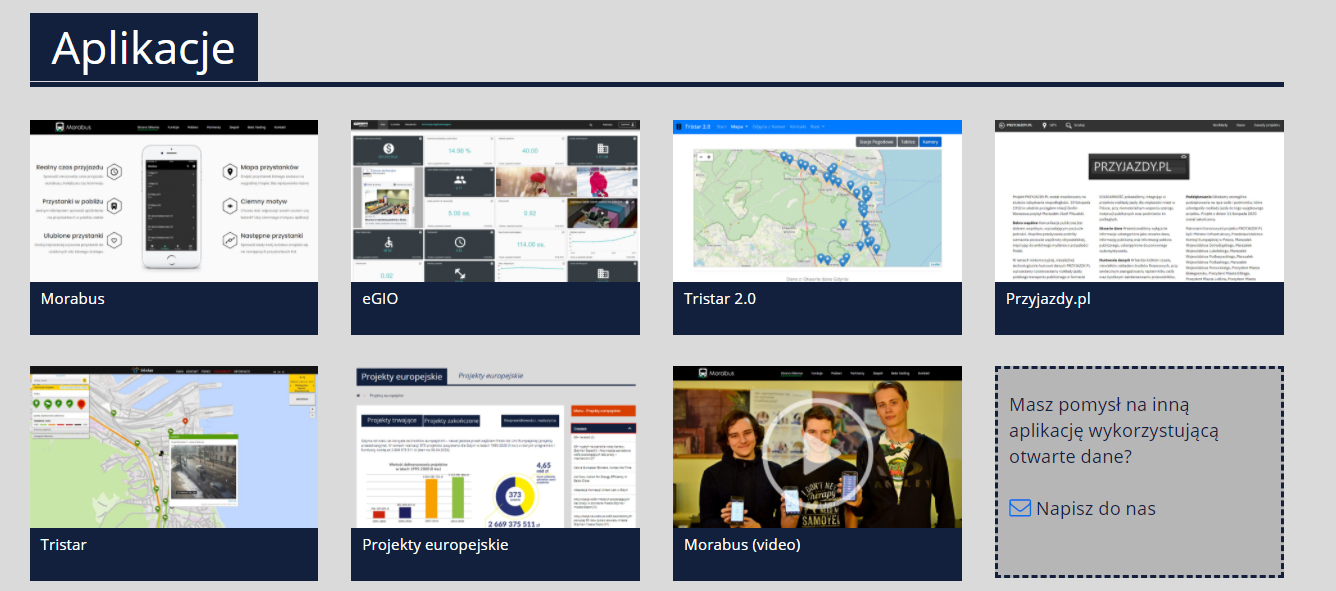Click the smartphone mockup in Morabus preview
Viewport: 1336px width, 591px height.
tap(174, 206)
